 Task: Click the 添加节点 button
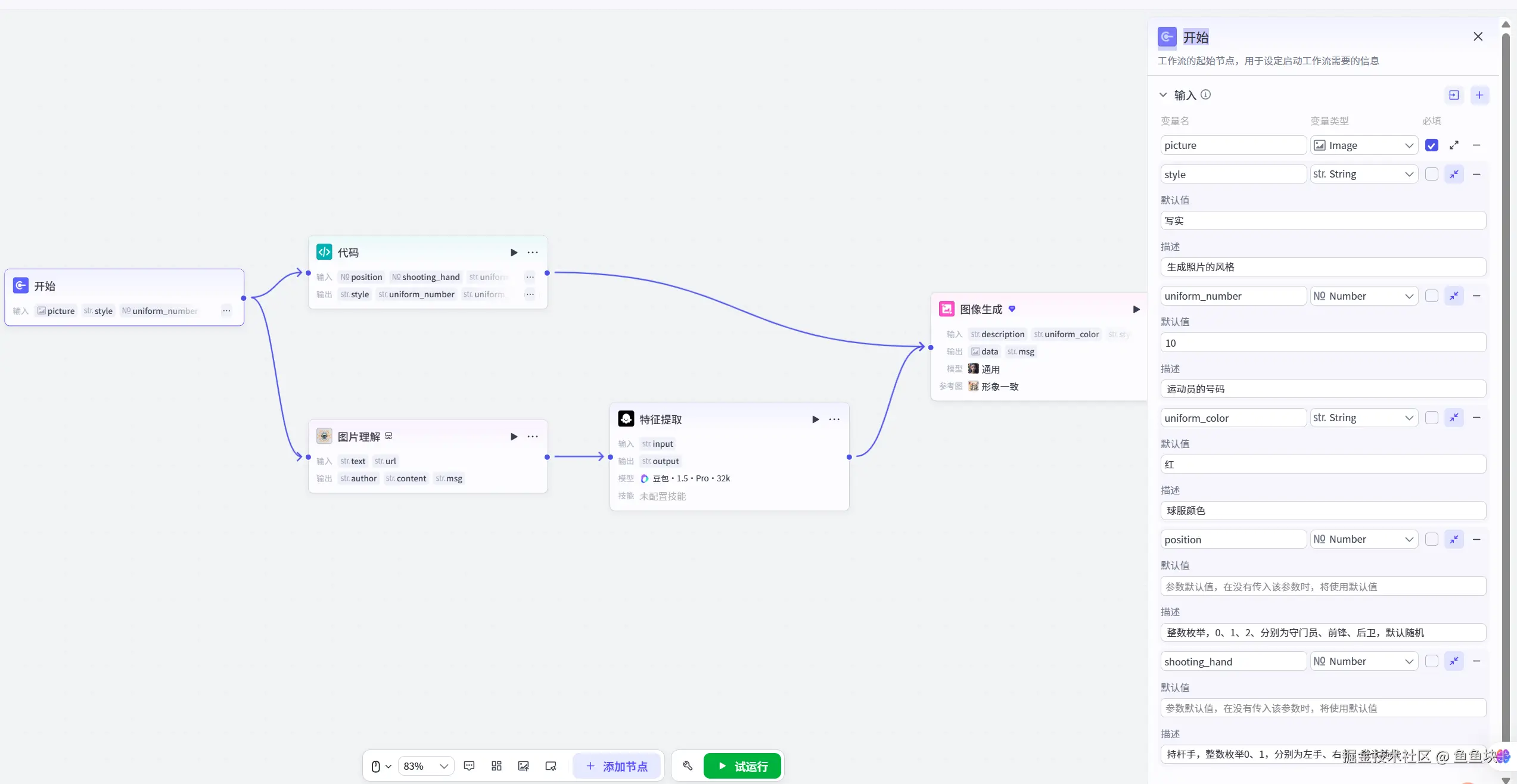617,766
